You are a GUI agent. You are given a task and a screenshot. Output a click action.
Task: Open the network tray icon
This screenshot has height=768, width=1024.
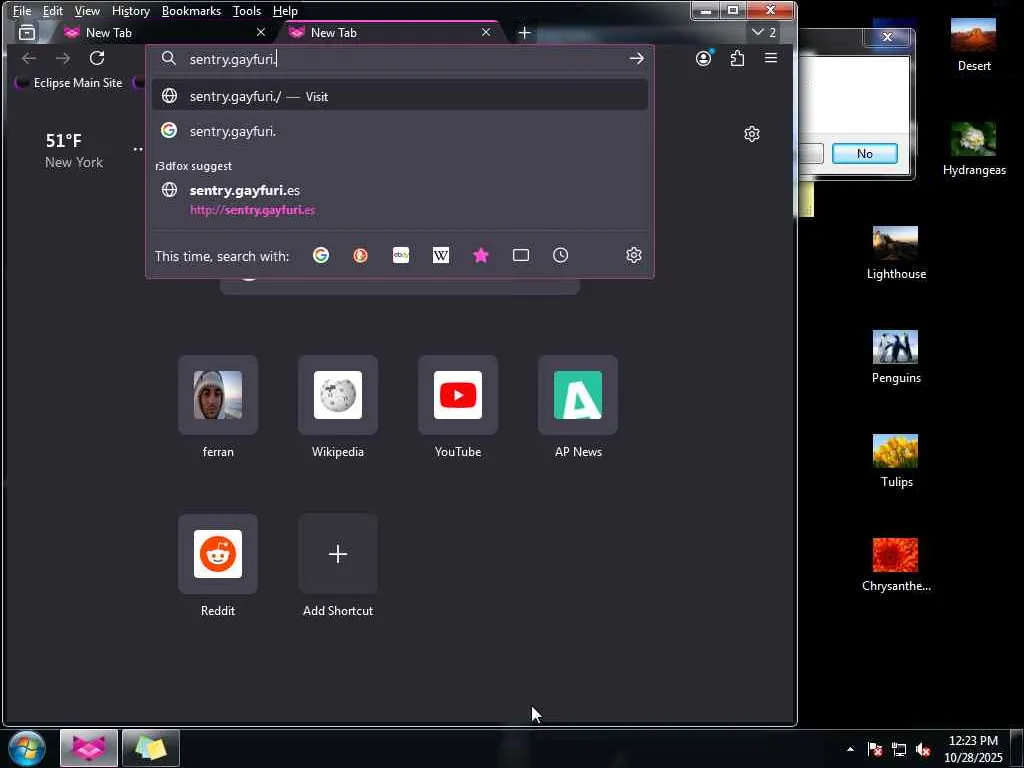[x=899, y=749]
